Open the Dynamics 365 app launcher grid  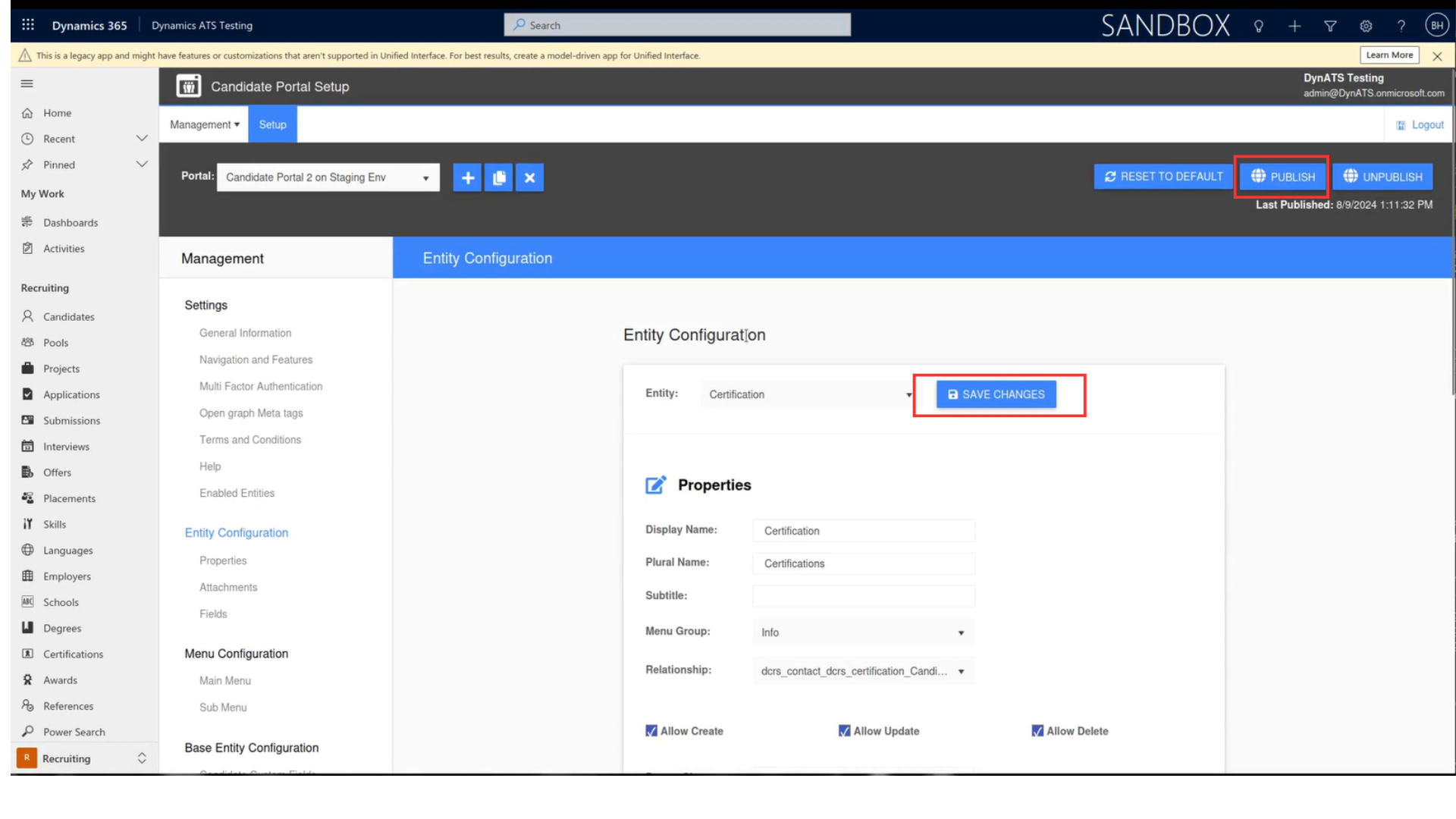(28, 25)
